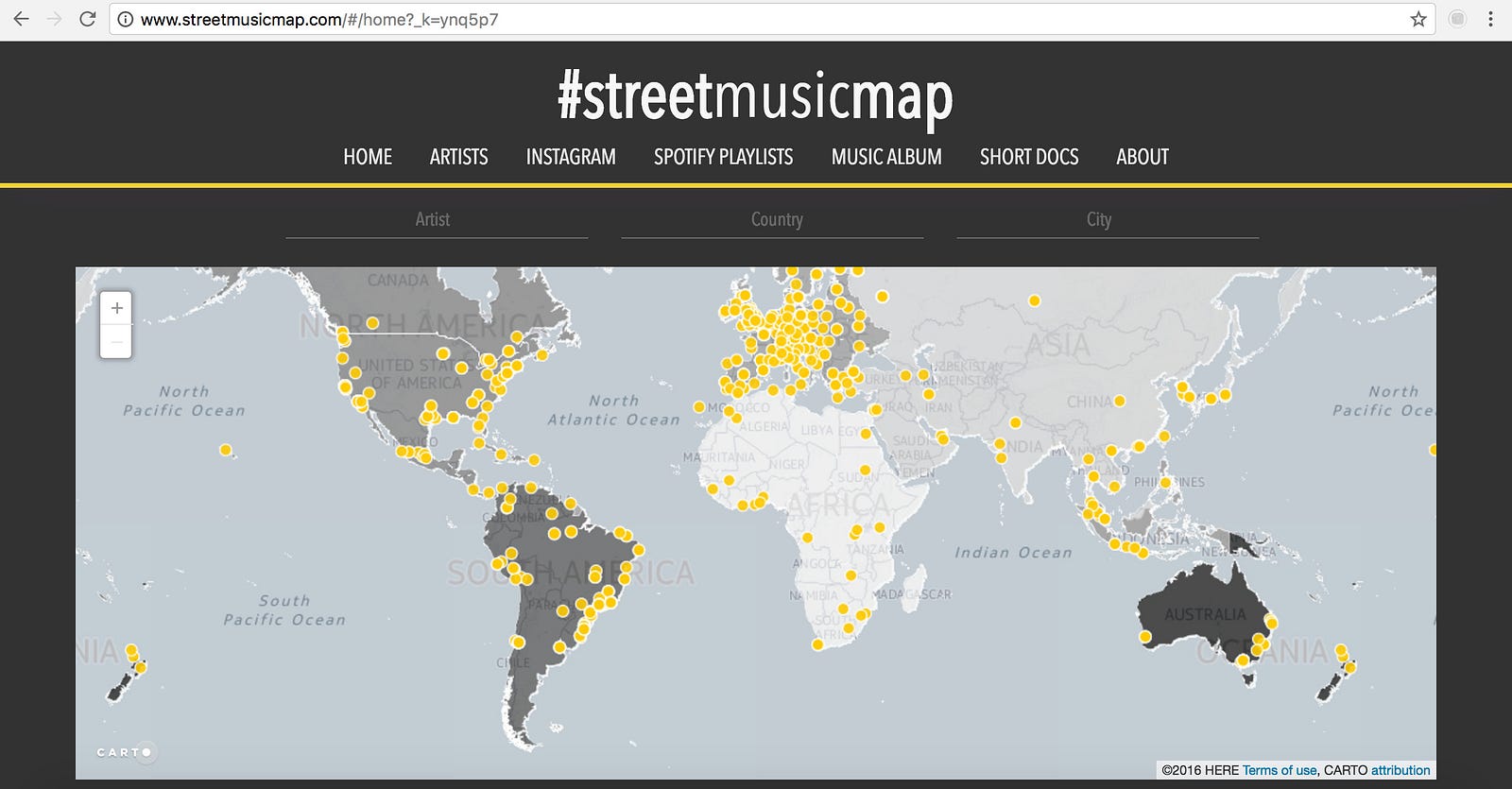Open the ARTISTS page

click(458, 157)
